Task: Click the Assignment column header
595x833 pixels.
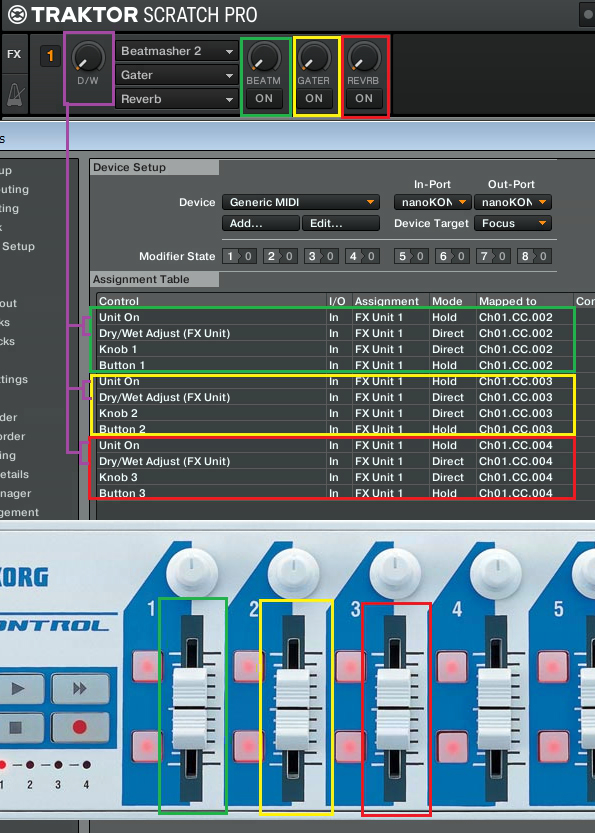Action: pos(390,301)
